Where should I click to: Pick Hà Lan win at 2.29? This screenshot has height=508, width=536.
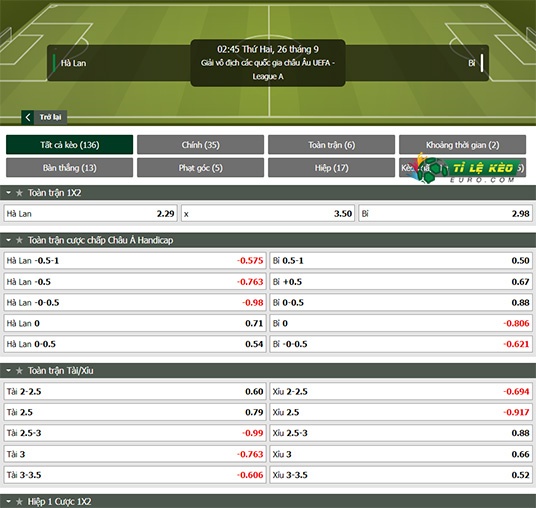(x=91, y=214)
